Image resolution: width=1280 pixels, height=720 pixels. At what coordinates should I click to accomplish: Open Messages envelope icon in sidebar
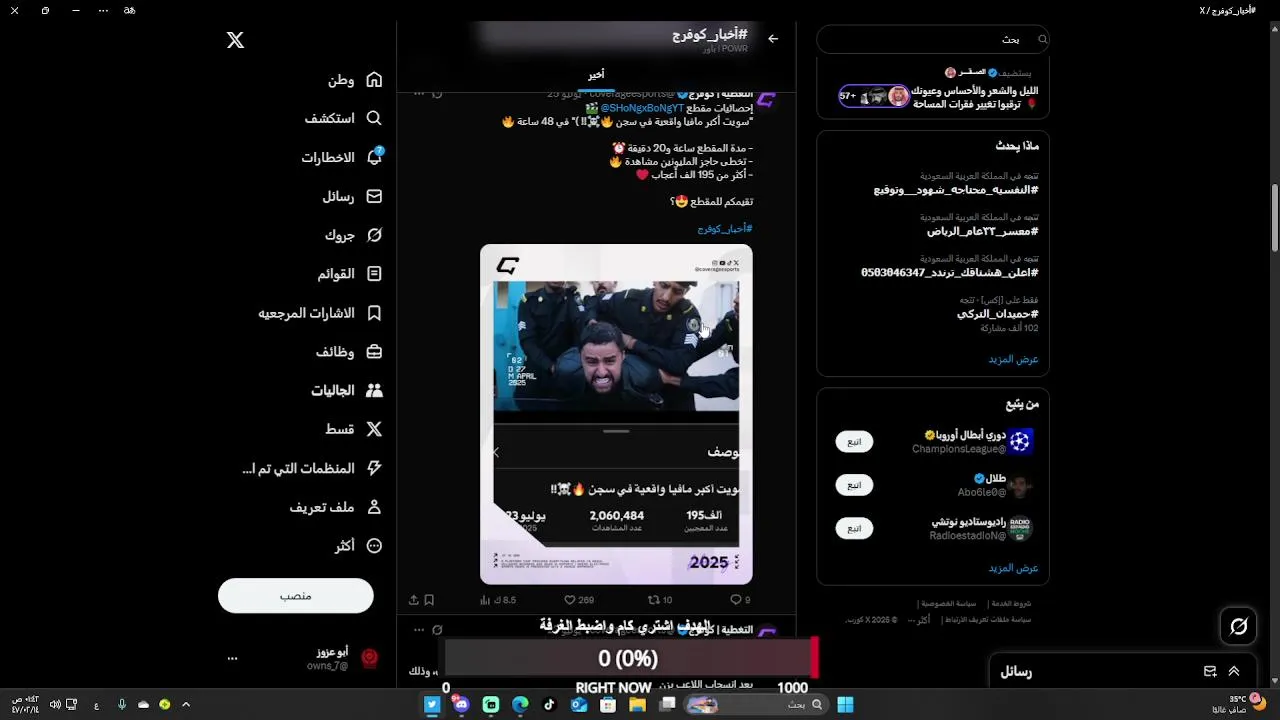pos(374,197)
